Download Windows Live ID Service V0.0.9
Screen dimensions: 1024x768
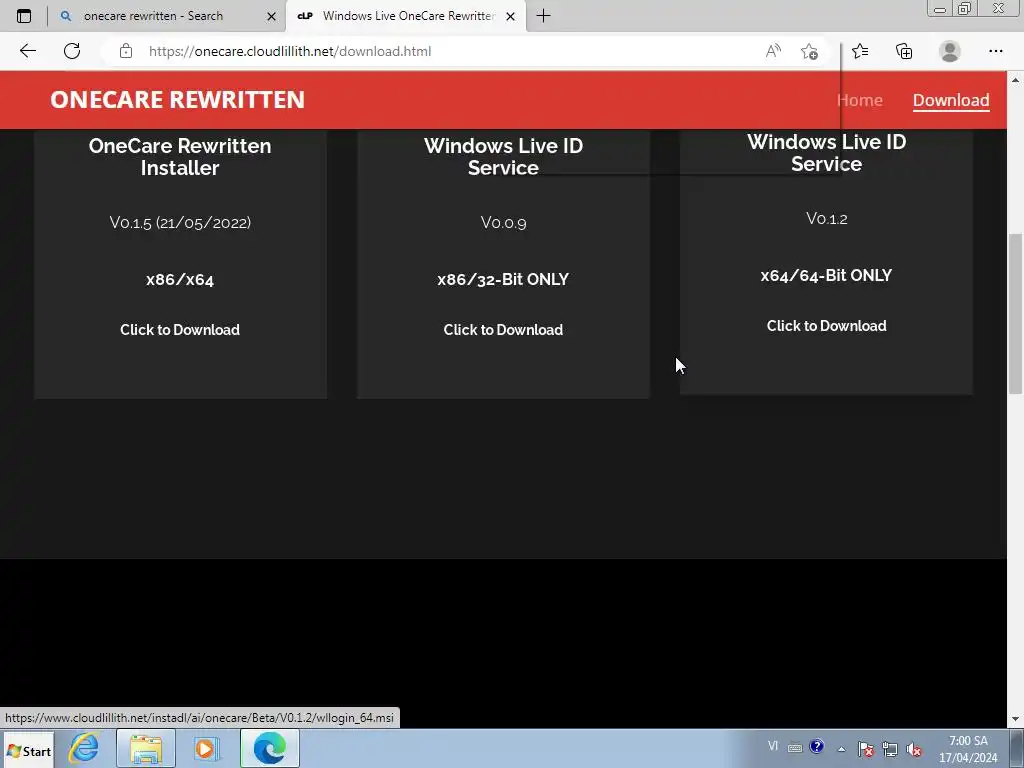[503, 330]
